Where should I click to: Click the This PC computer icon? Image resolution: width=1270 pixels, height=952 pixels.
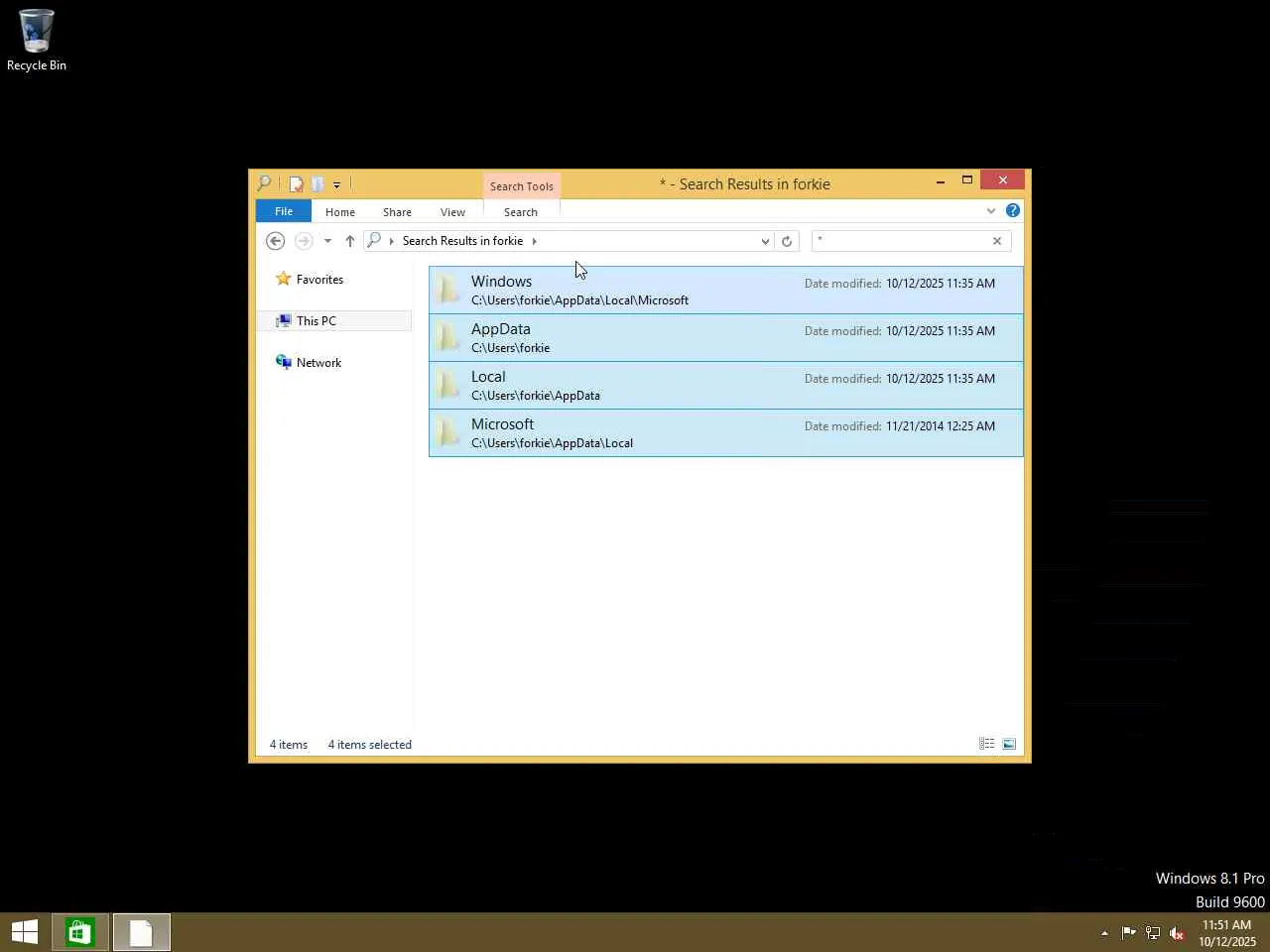[284, 320]
